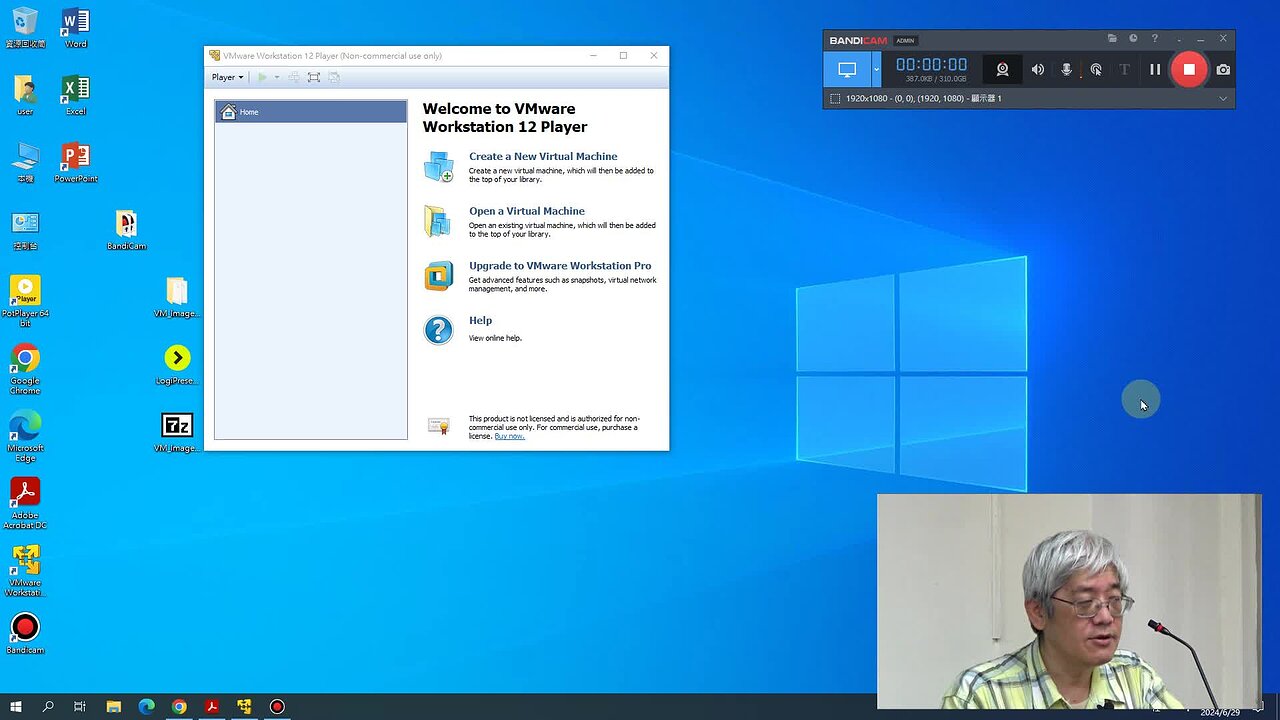Switch to Bandicam taskbar button
This screenshot has width=1280, height=720.
pyautogui.click(x=277, y=707)
